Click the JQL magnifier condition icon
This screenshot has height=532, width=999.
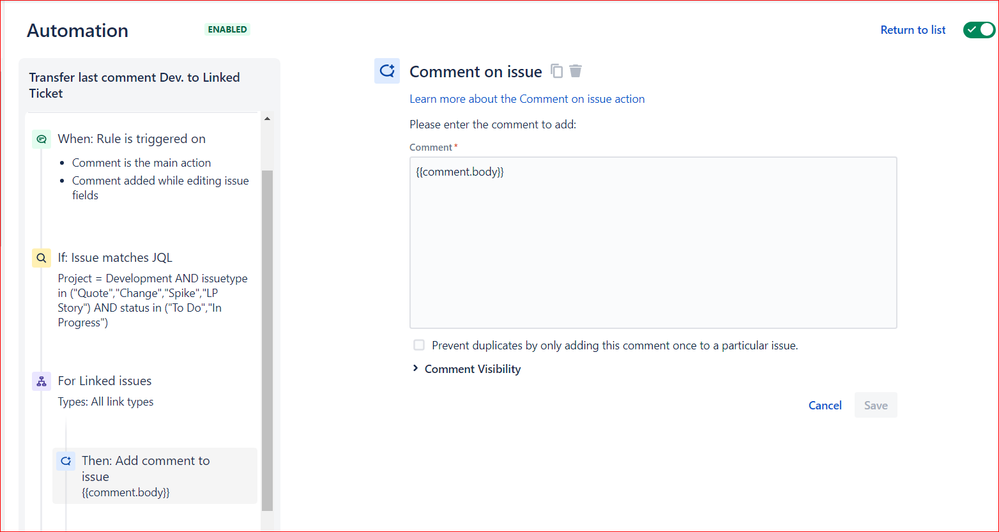(x=41, y=258)
